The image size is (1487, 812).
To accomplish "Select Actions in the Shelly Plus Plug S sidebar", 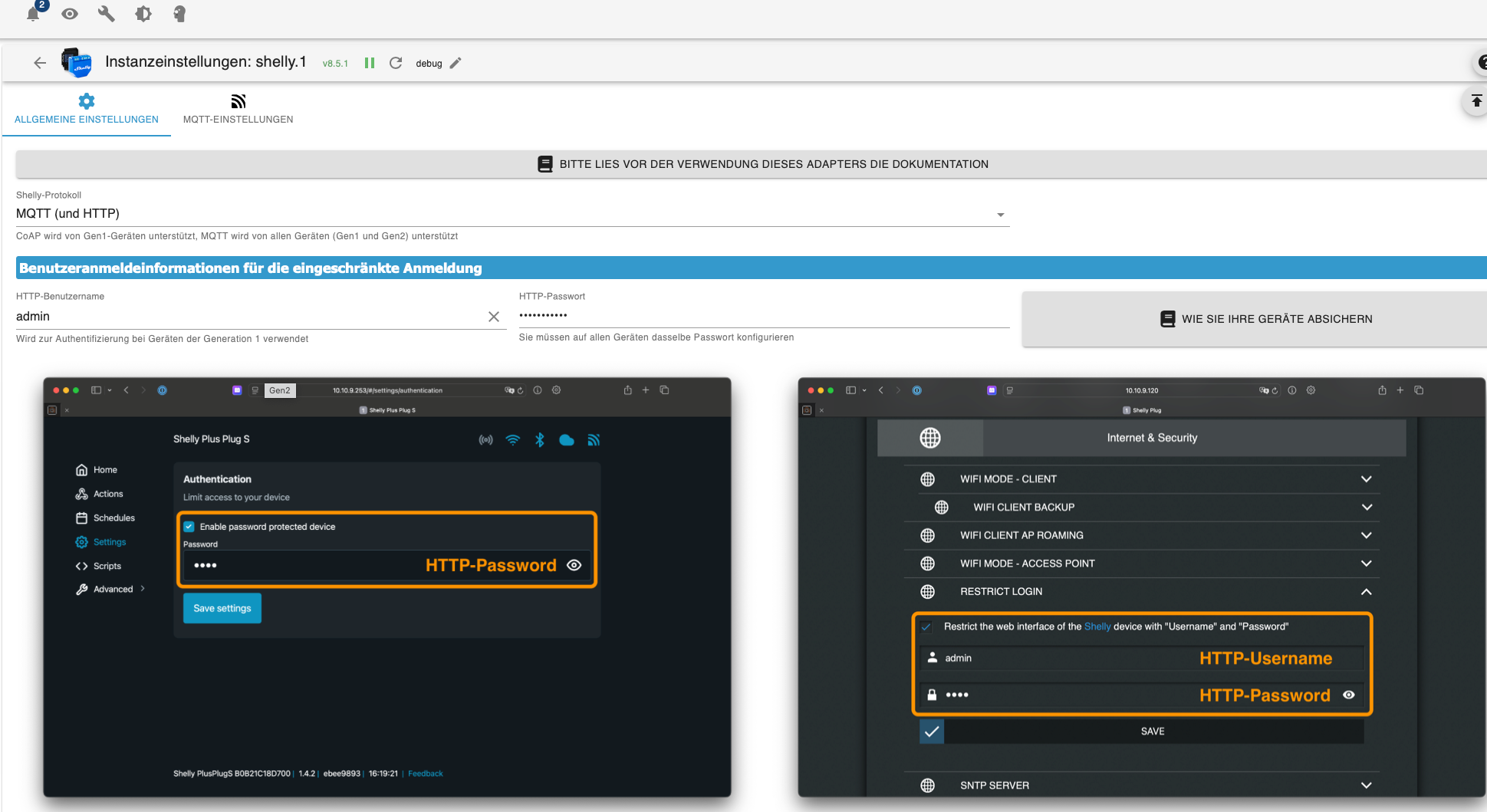I will (x=100, y=494).
